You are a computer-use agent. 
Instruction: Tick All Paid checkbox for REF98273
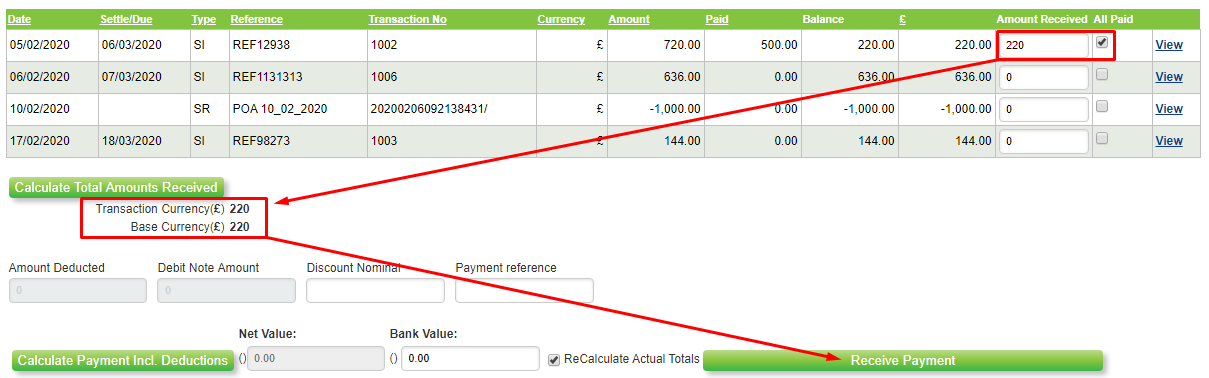(x=1102, y=139)
